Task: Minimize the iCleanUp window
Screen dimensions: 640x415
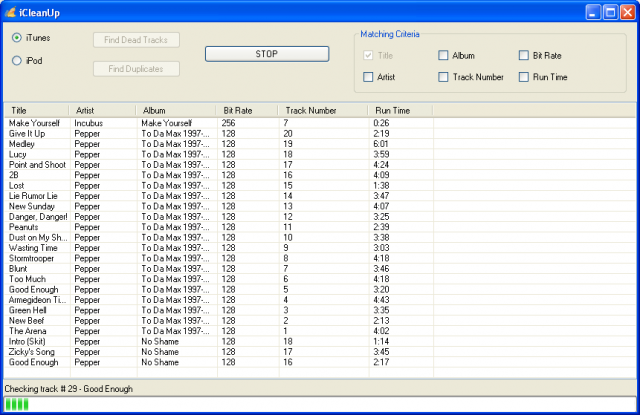Action: coord(593,12)
